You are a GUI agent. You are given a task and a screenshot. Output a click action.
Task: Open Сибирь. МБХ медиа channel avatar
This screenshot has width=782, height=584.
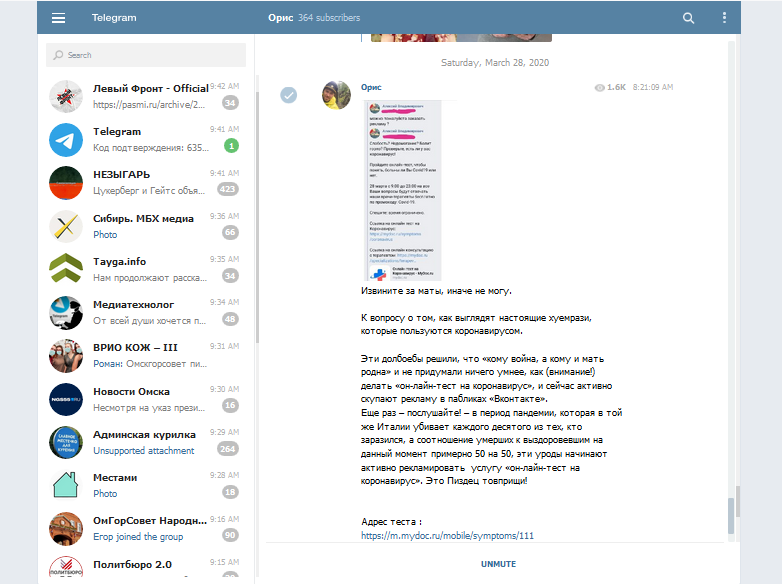click(x=66, y=226)
